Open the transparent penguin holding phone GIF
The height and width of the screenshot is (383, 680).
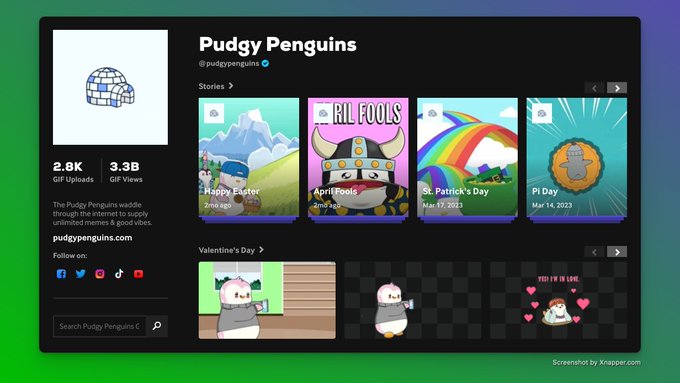(413, 300)
